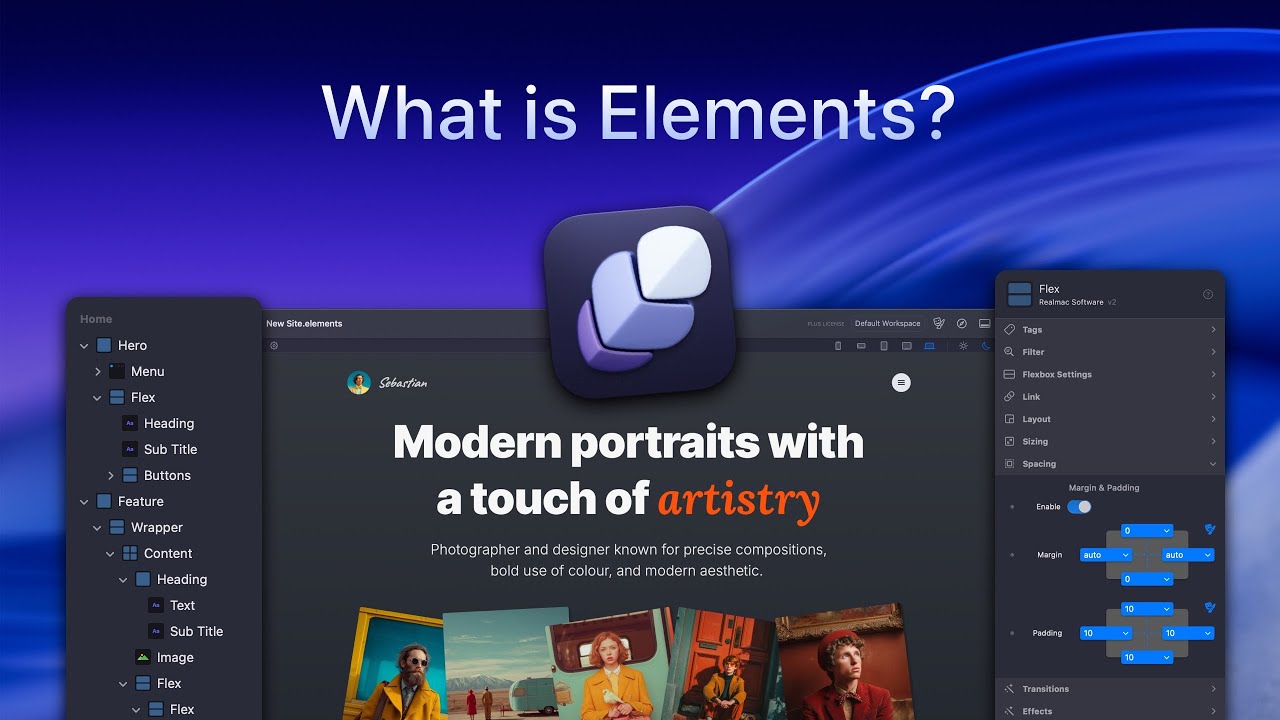Switch the canvas to phone preview

838,346
